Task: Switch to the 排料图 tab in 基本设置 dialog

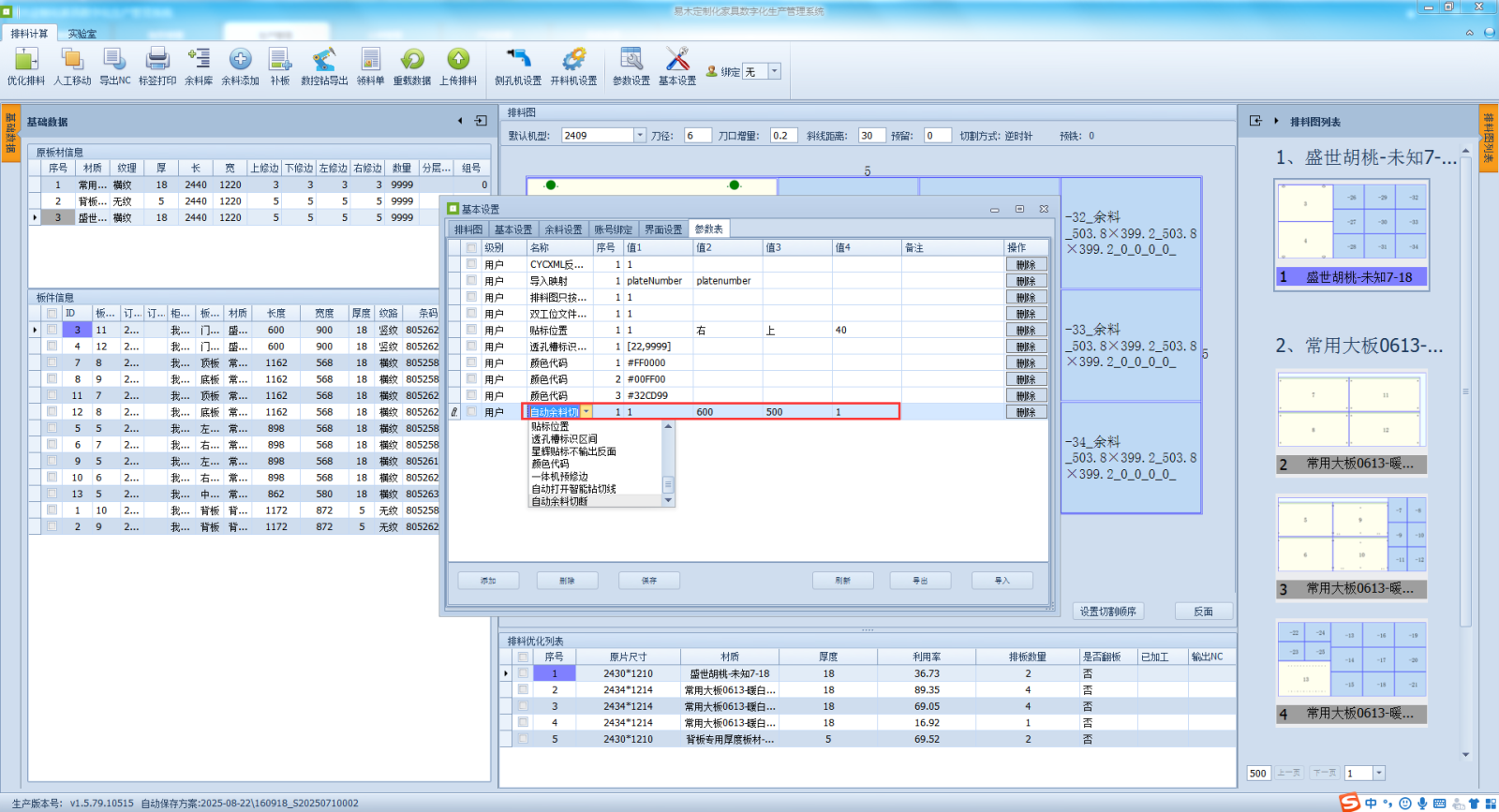Action: 468,229
